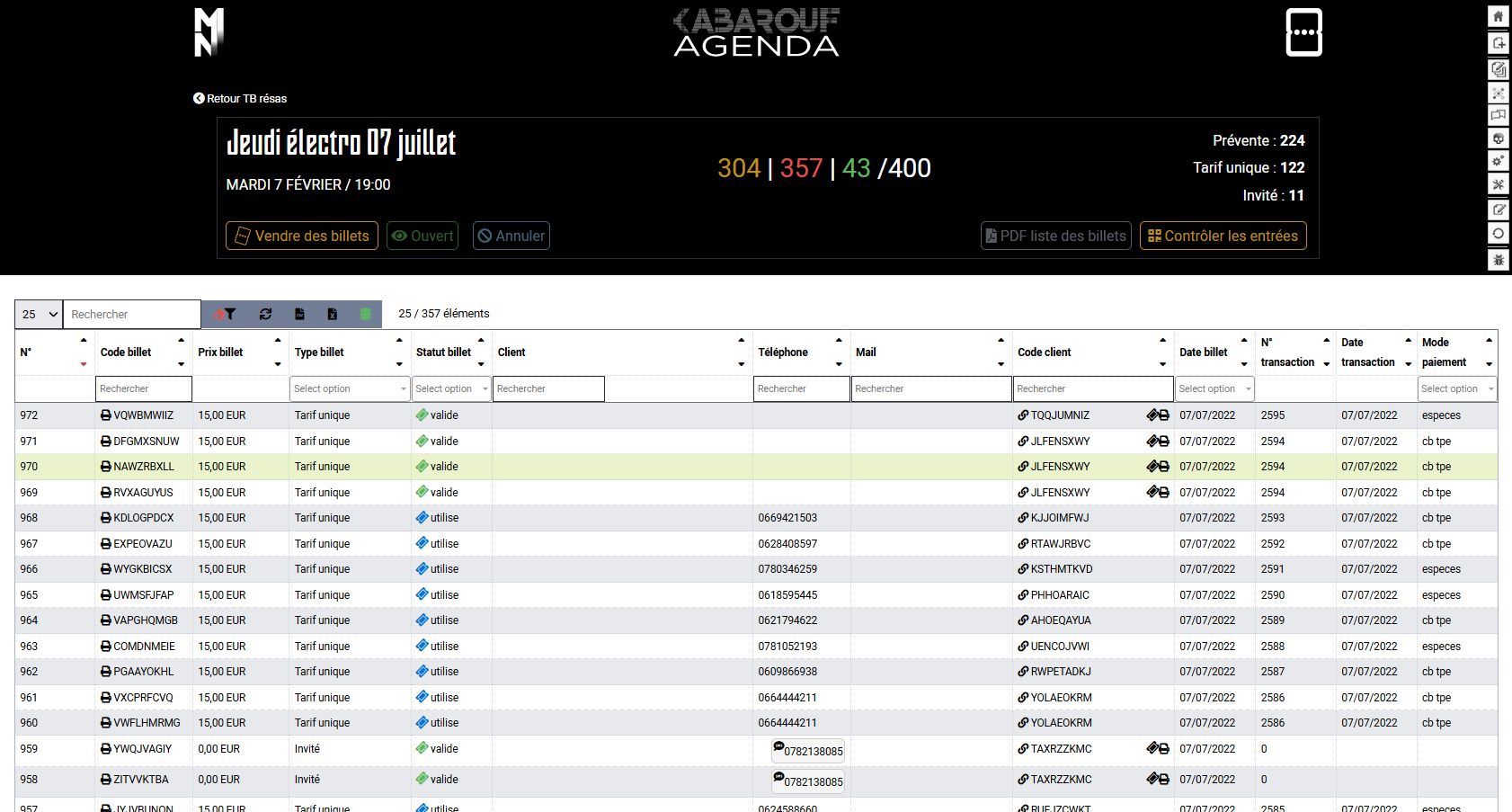Click the skull icon in right sidebar

click(1499, 138)
